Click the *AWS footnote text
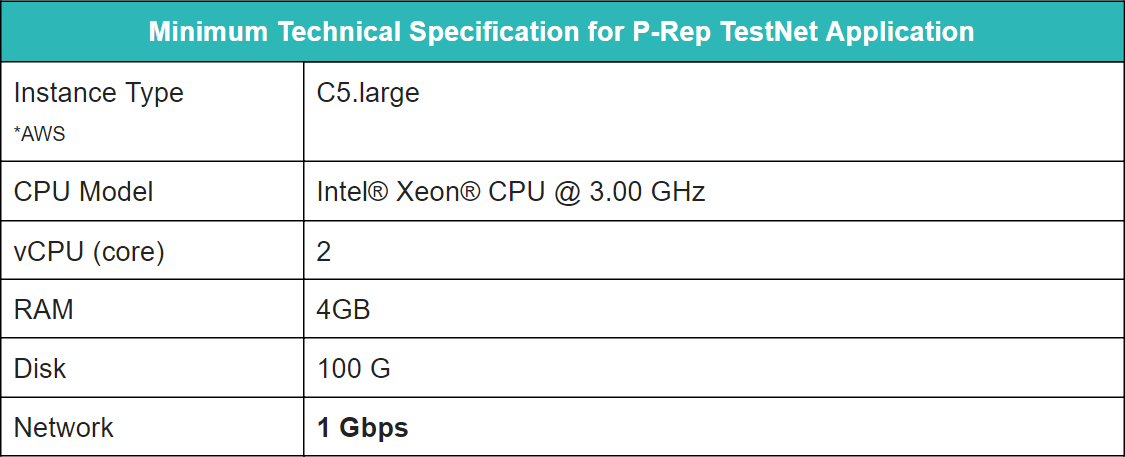Image resolution: width=1125 pixels, height=457 pixels. pyautogui.click(x=39, y=134)
